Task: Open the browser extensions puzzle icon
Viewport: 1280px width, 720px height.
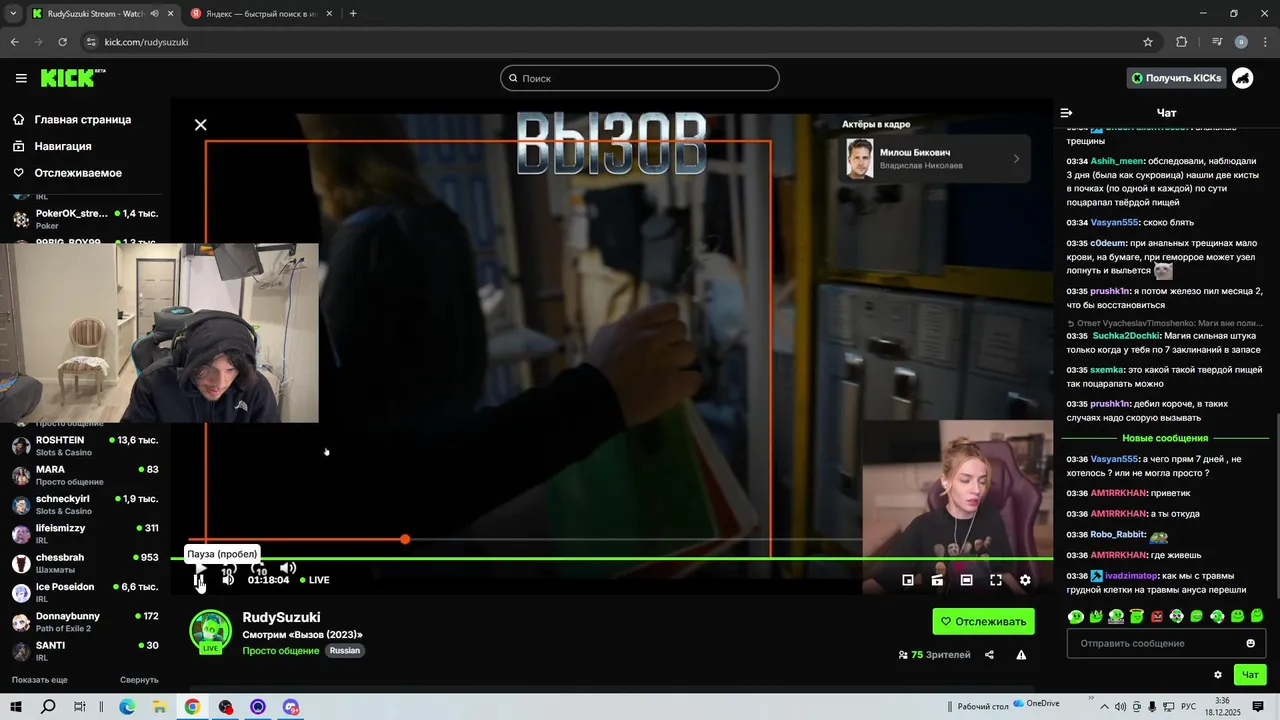Action: click(x=1181, y=42)
